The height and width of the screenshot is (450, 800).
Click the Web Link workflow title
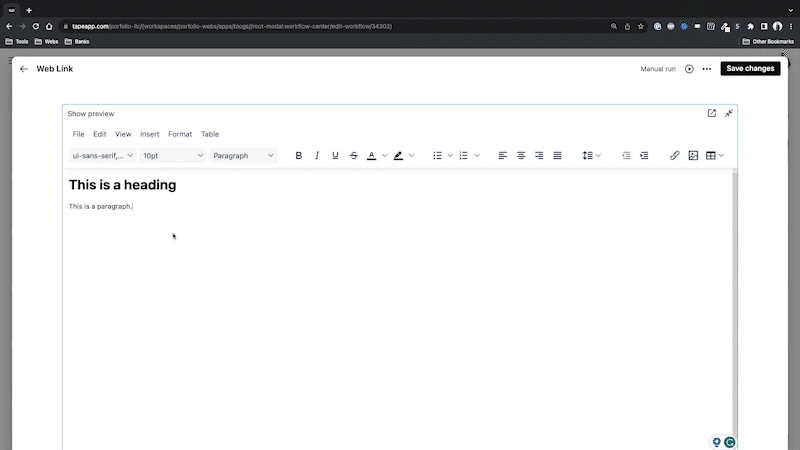click(55, 69)
